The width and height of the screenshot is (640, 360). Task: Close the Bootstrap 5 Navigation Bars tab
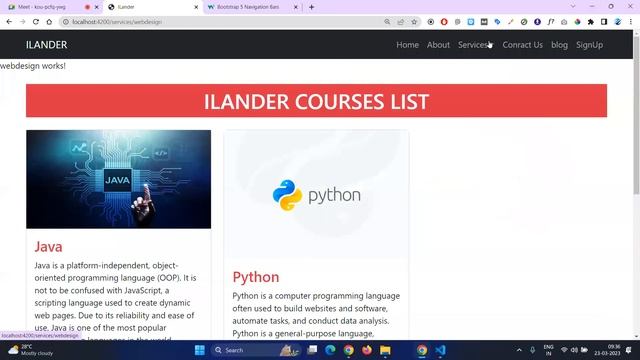(296, 7)
